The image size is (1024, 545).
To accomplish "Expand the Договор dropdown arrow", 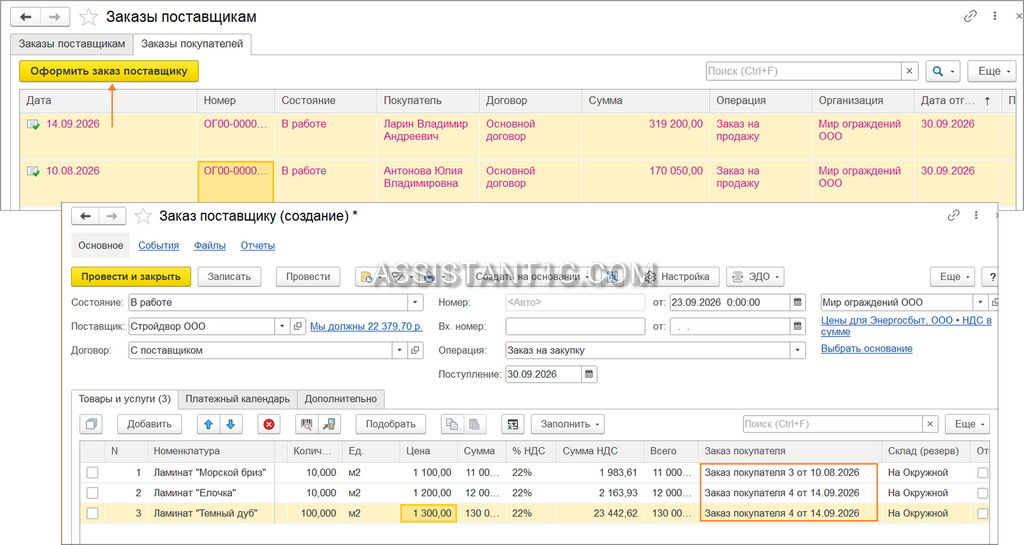I will (399, 350).
